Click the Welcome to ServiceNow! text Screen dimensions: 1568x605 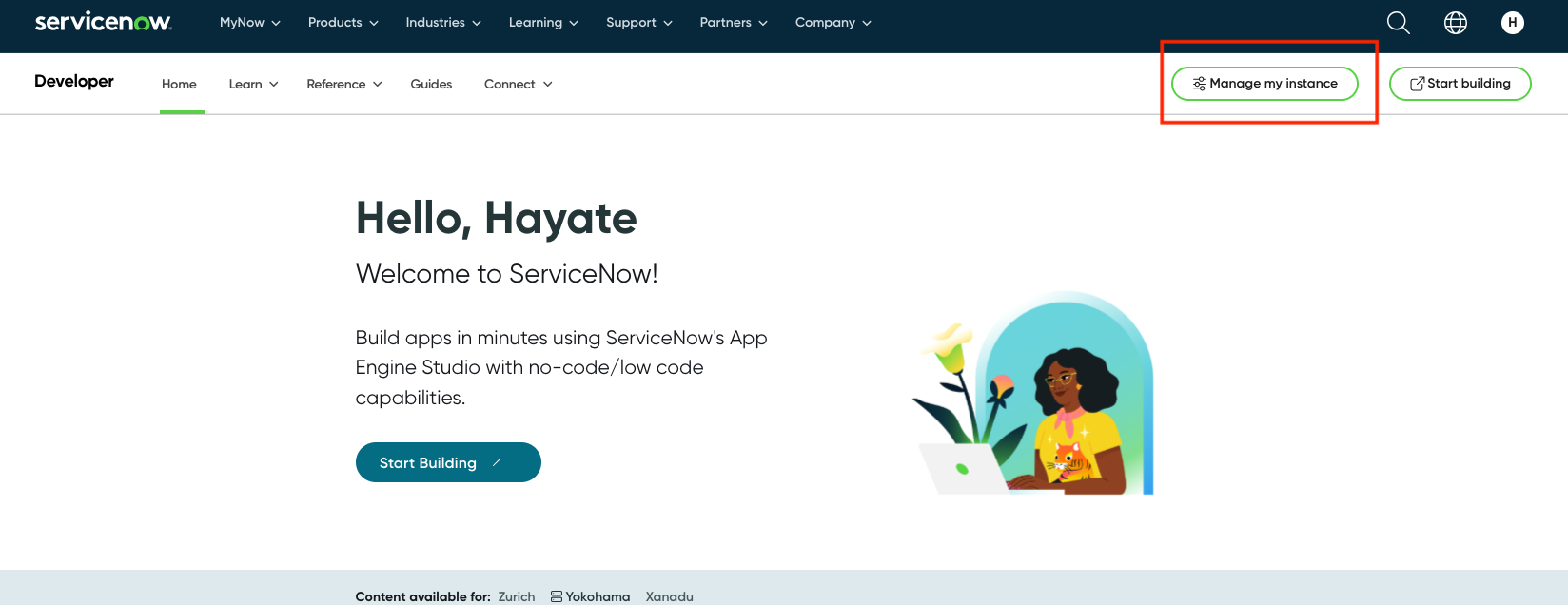tap(507, 274)
